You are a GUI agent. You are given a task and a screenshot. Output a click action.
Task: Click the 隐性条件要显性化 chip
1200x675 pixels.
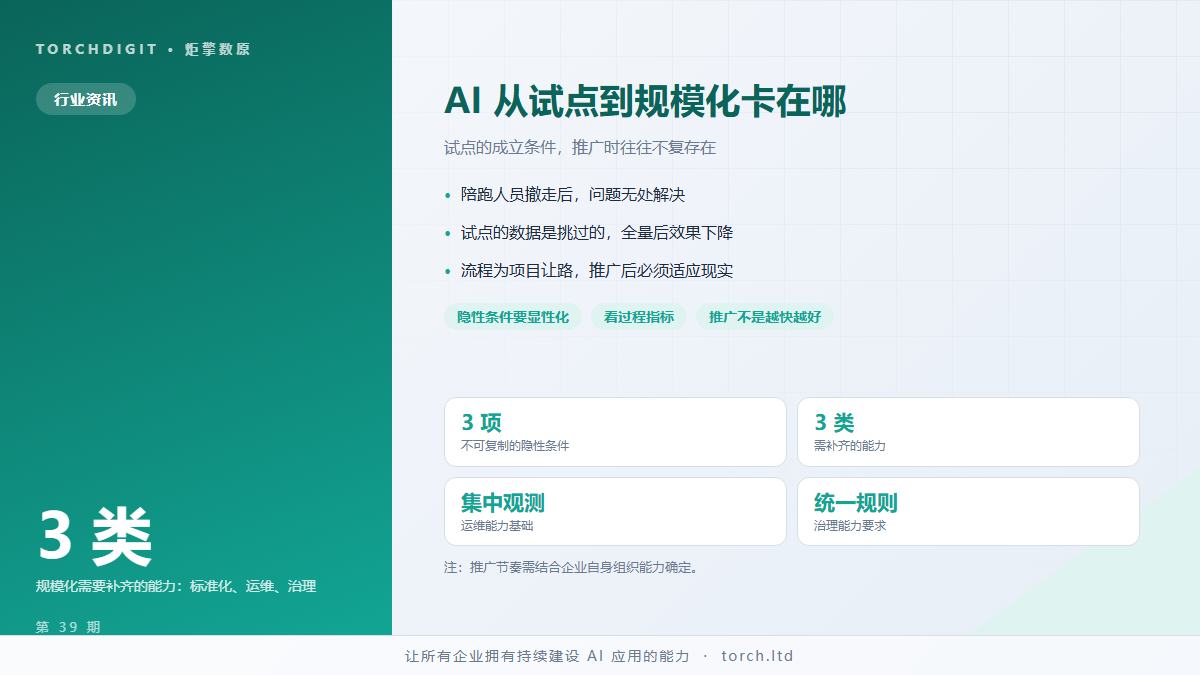513,317
